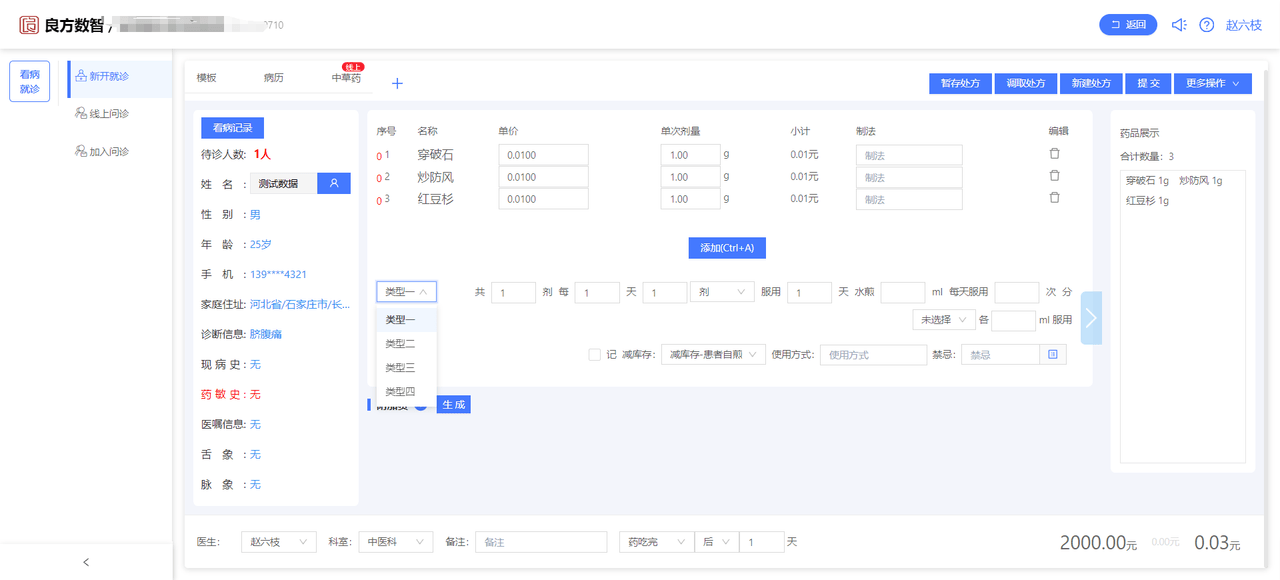Image resolution: width=1280 pixels, height=580 pixels.
Task: Expand the side panel with right chevron handle
Action: point(1091,318)
